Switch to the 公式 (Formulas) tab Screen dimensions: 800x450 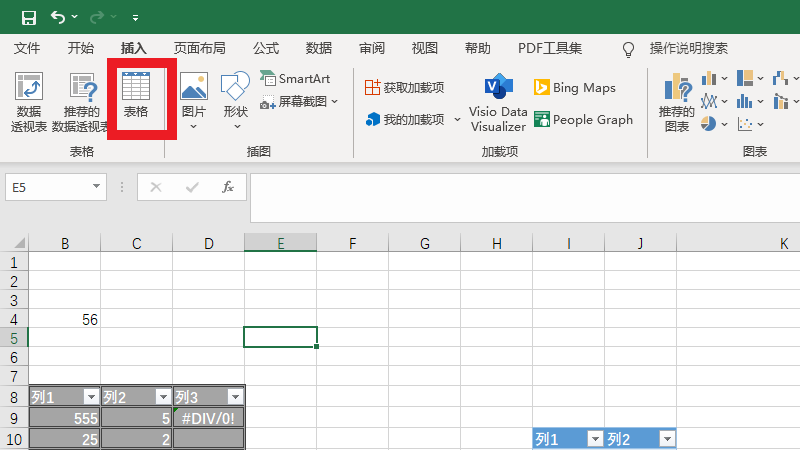click(x=266, y=48)
